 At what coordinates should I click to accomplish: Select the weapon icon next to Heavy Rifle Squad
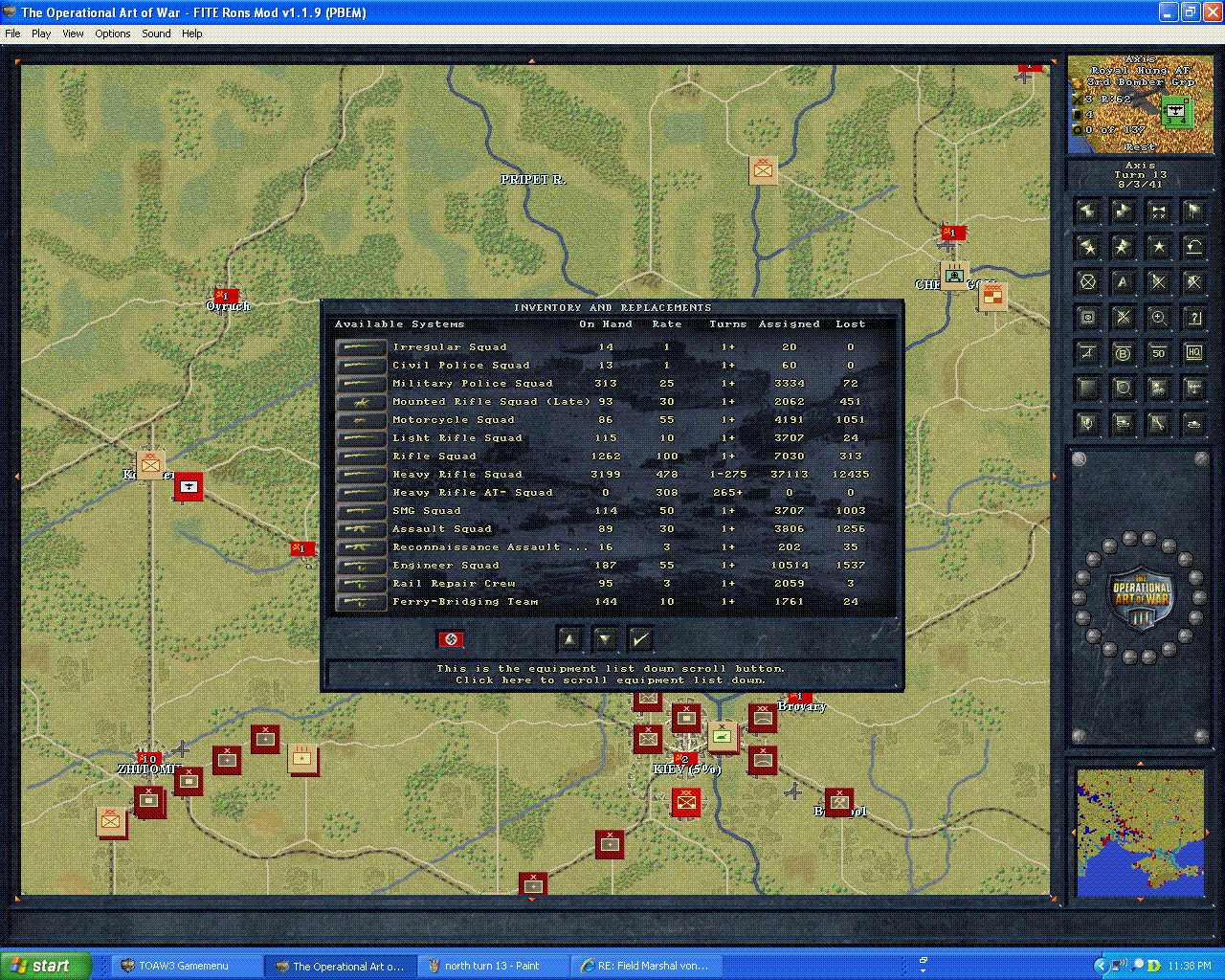[x=360, y=475]
